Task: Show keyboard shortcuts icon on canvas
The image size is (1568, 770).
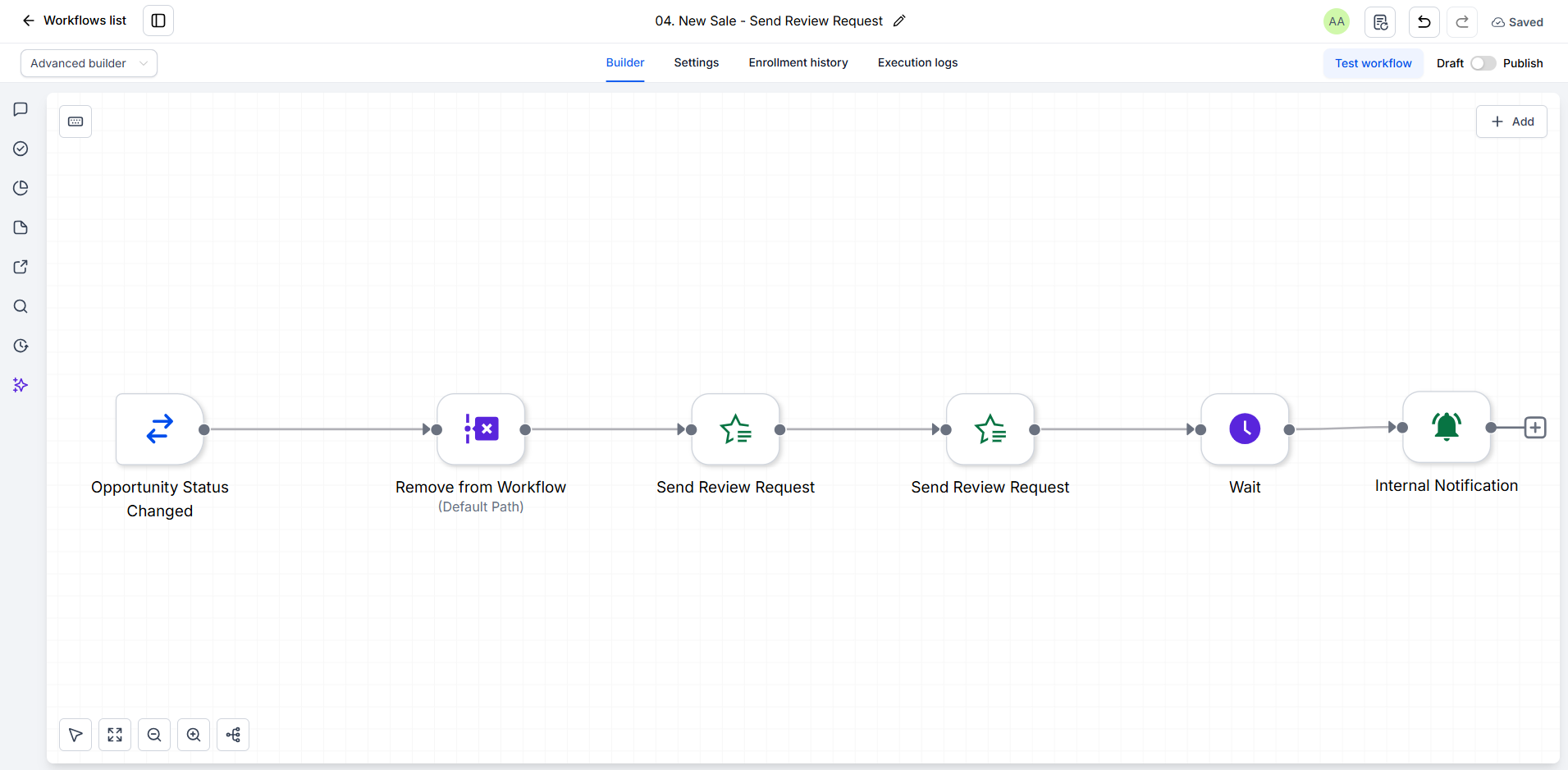Action: click(75, 121)
